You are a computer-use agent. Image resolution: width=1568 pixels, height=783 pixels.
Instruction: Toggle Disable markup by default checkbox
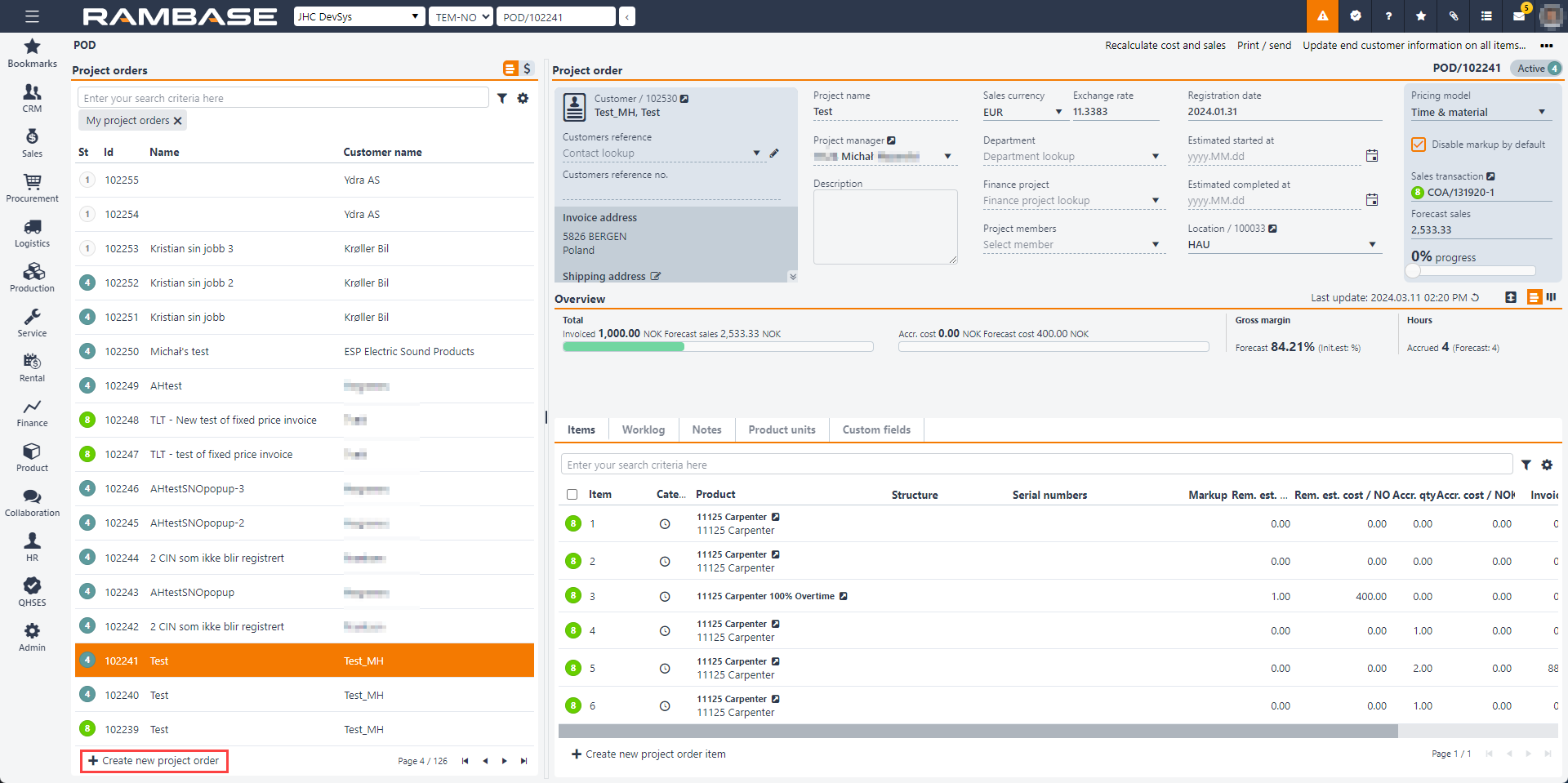tap(1419, 145)
